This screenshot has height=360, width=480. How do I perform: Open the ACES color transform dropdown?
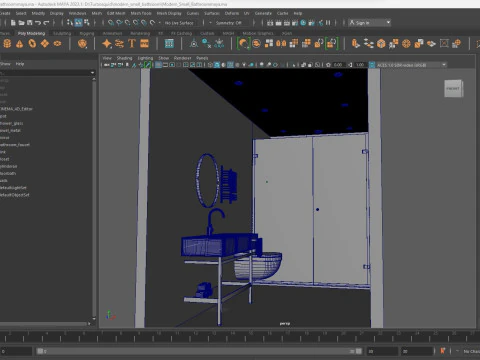coord(411,65)
